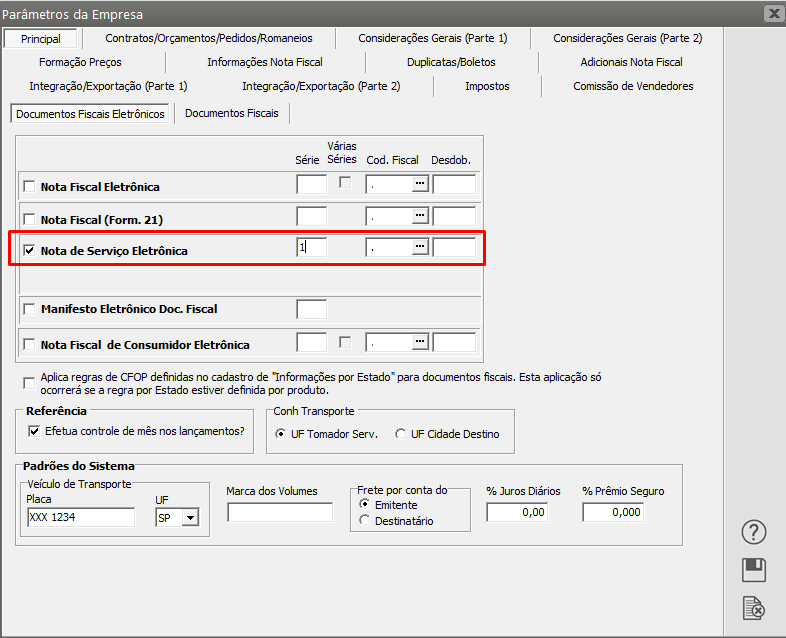Screen dimensions: 786x638
Task: Open Cod. Fiscal lookup for Nota Fiscal Form. 21
Action: click(x=421, y=216)
